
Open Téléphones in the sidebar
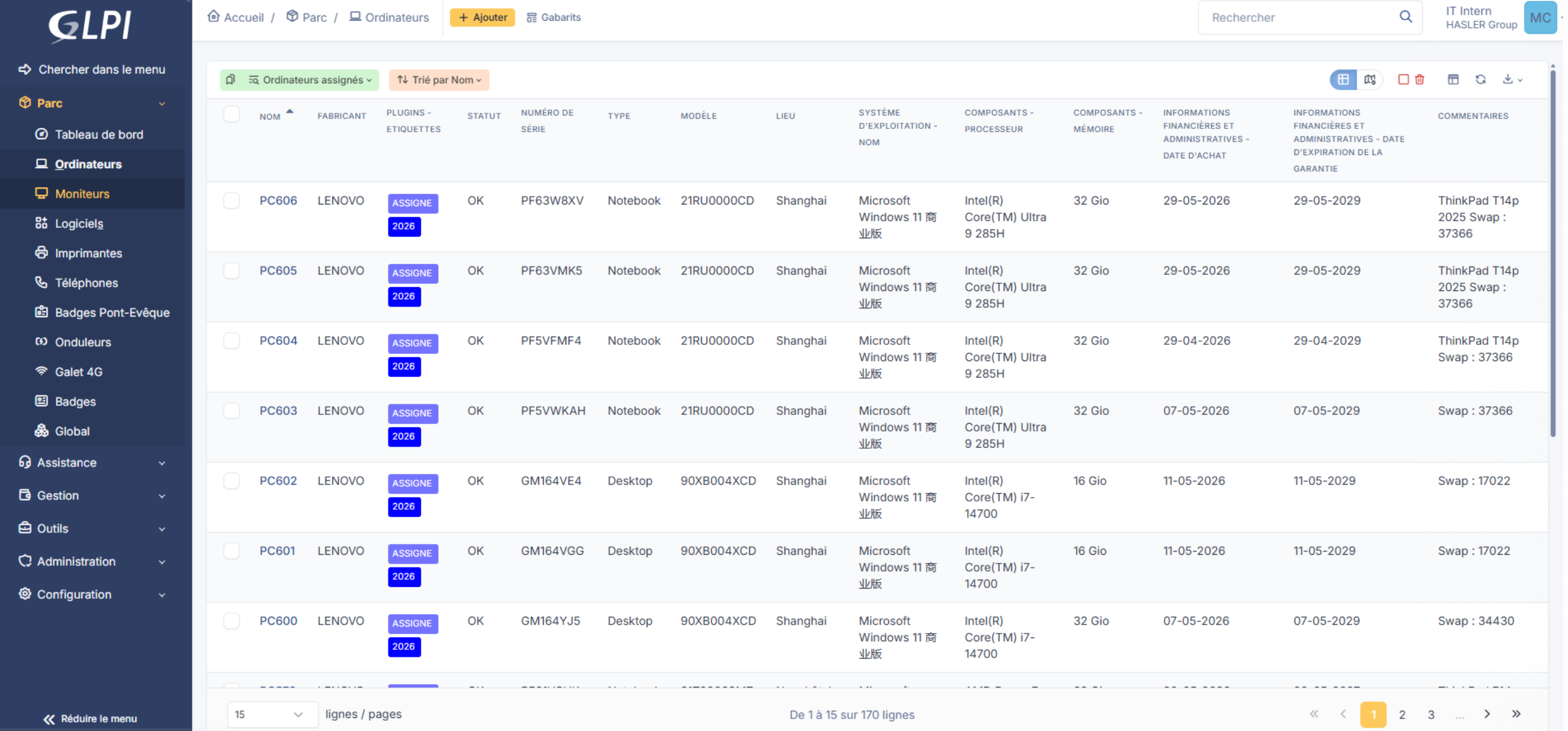[86, 283]
